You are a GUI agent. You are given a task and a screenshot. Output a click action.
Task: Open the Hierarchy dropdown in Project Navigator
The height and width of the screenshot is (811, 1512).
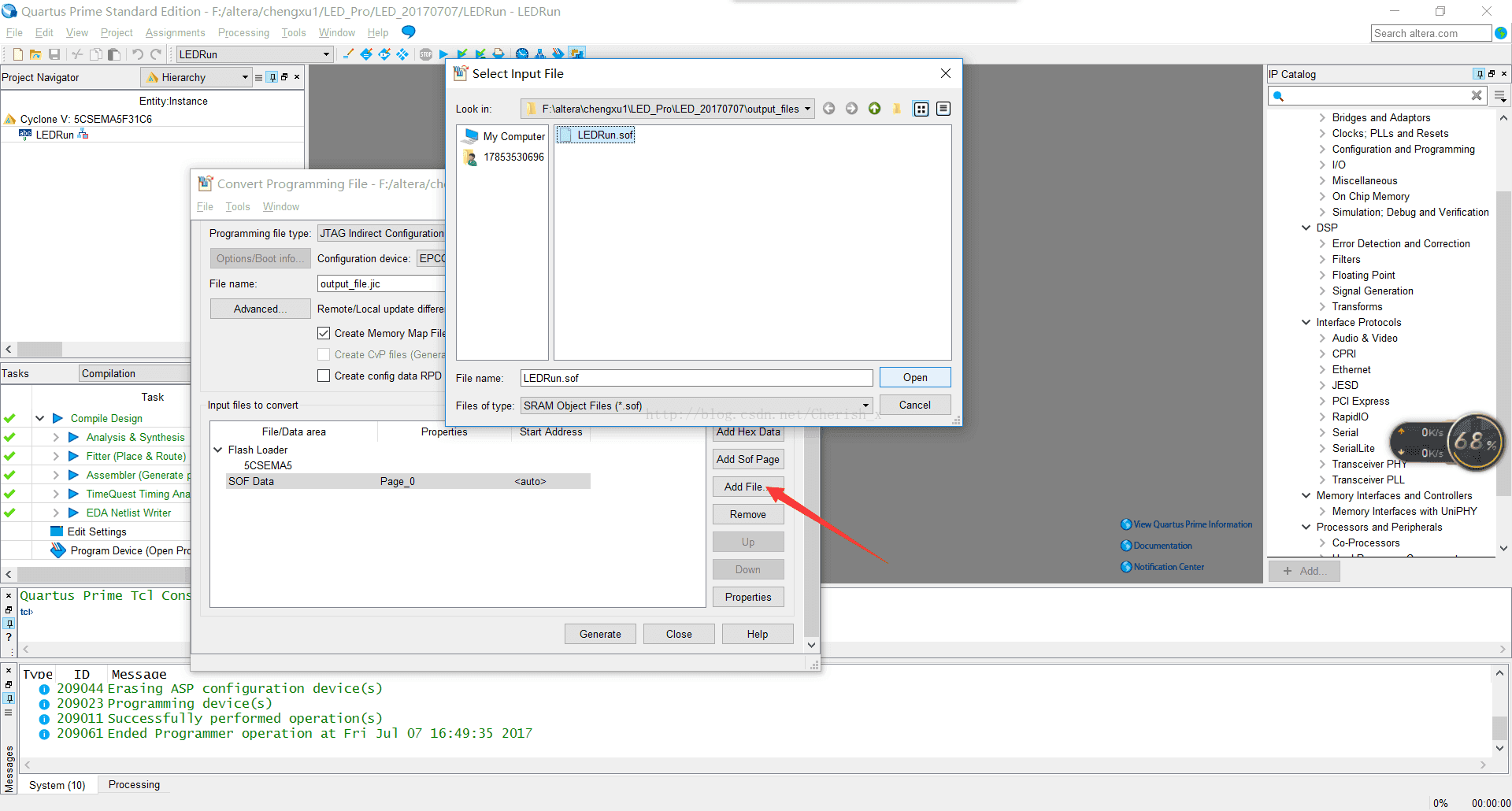[x=245, y=77]
